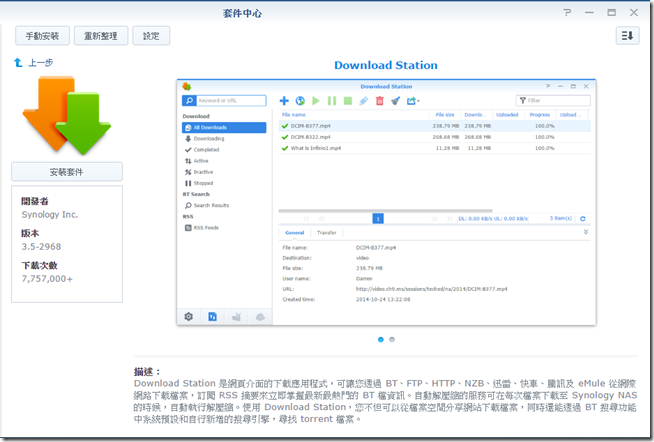Click the Progress column header
Screen dimensions: 654x442
coord(540,115)
